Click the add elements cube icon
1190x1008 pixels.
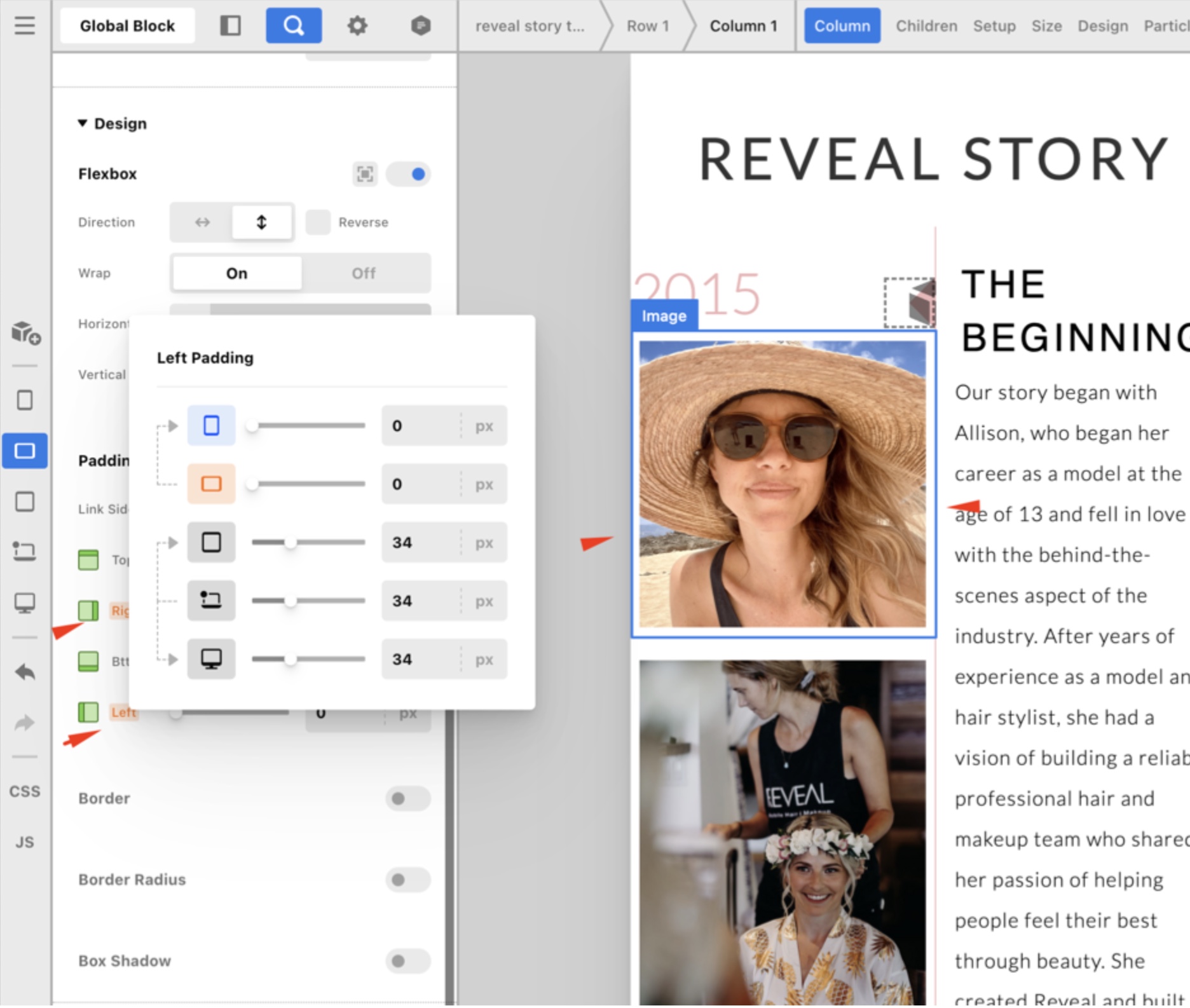(25, 332)
